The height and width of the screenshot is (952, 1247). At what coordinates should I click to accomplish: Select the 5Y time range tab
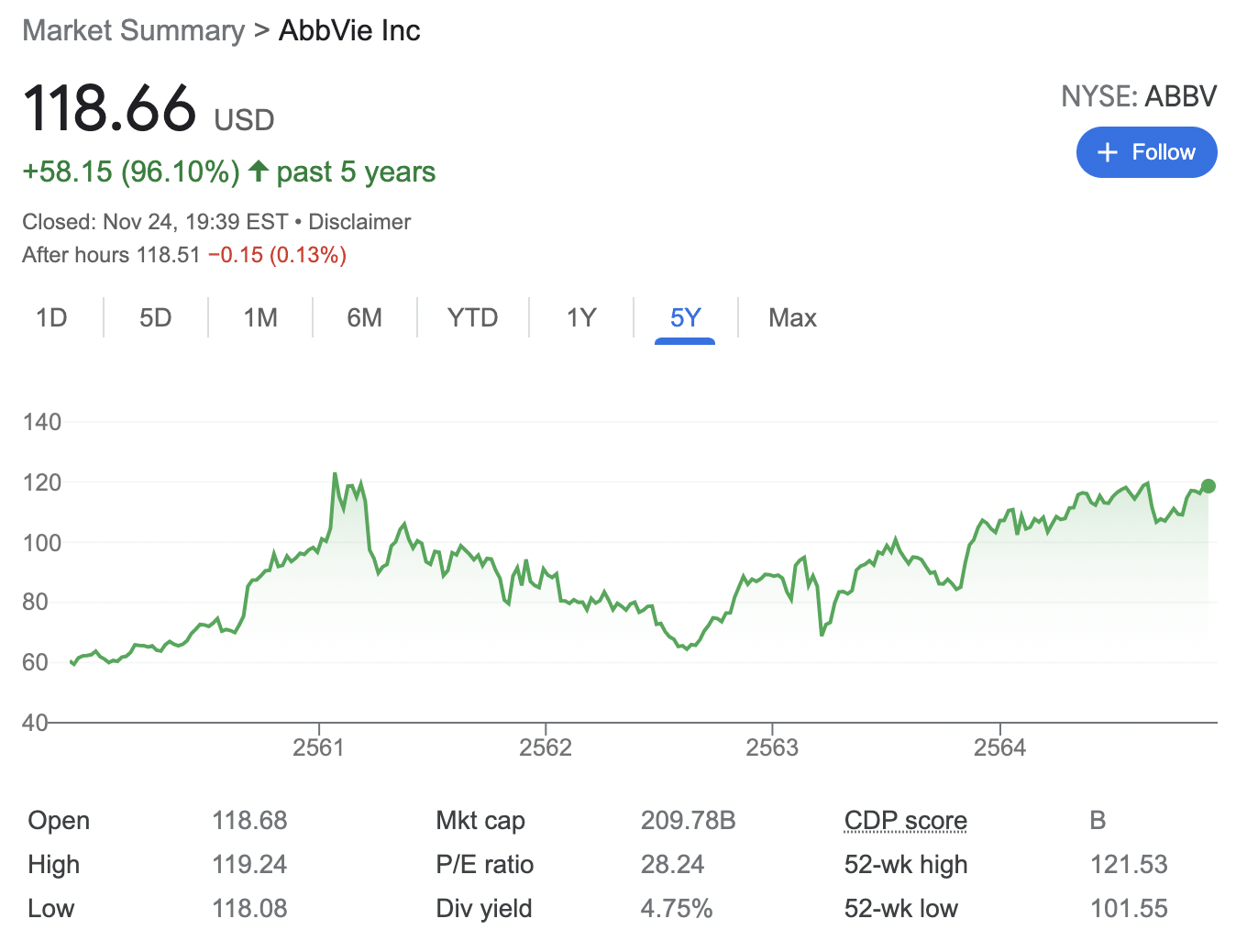(685, 317)
